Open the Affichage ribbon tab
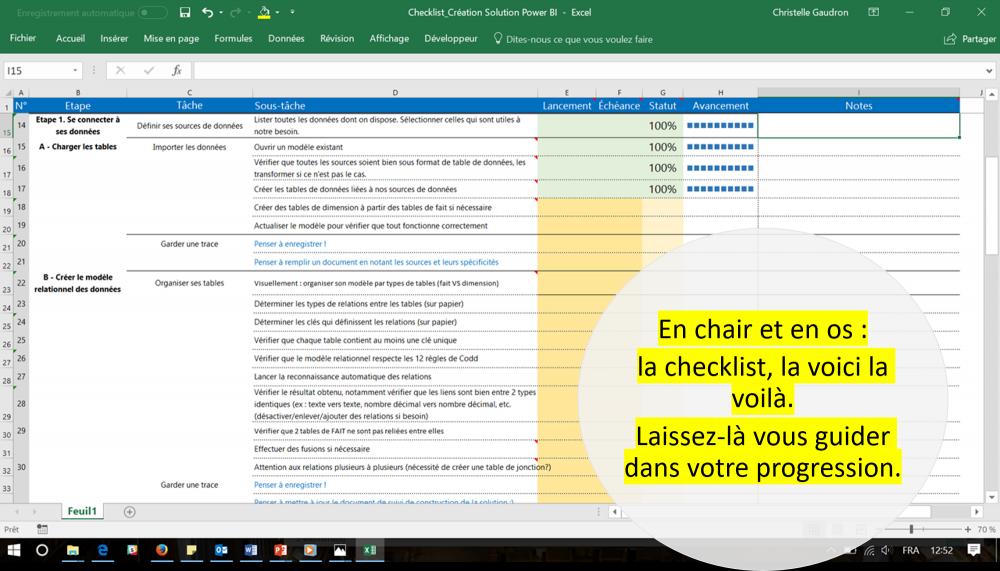This screenshot has width=1000, height=571. (389, 38)
